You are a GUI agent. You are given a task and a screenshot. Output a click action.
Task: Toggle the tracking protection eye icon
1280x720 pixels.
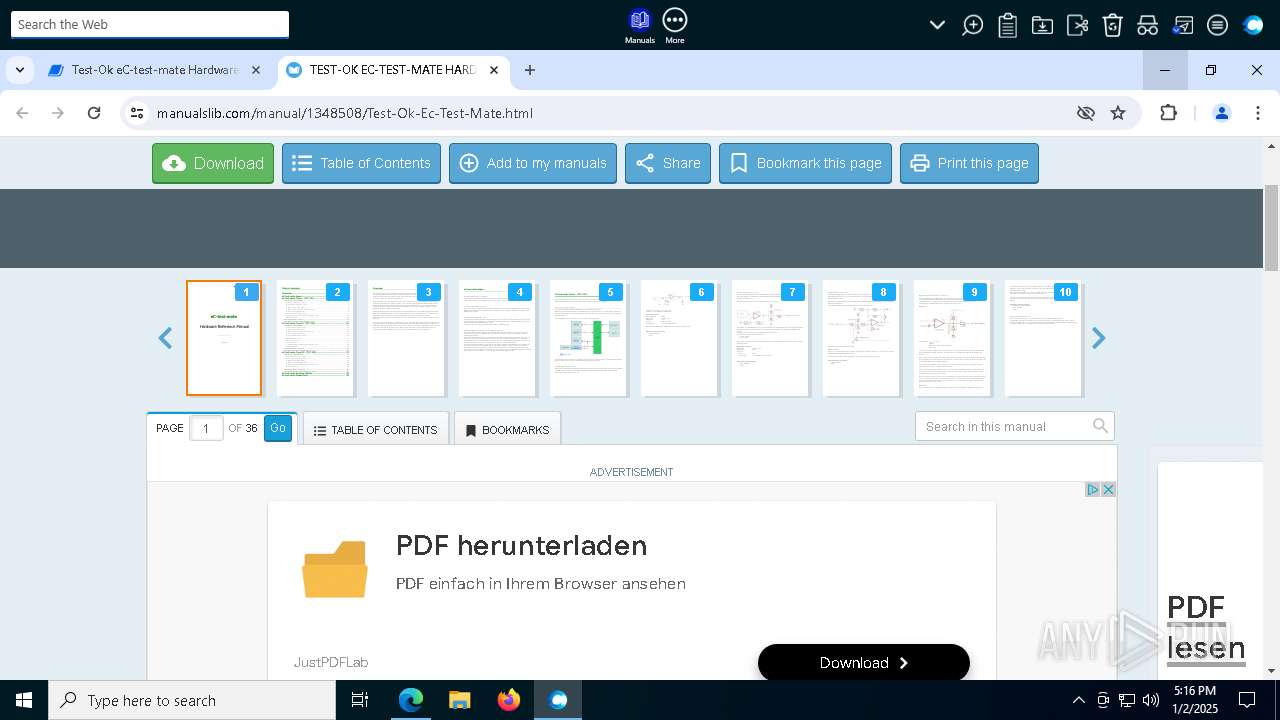click(1085, 113)
